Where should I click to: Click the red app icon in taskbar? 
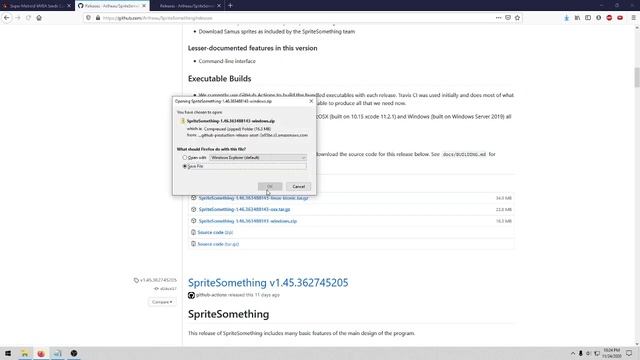(x=41, y=353)
